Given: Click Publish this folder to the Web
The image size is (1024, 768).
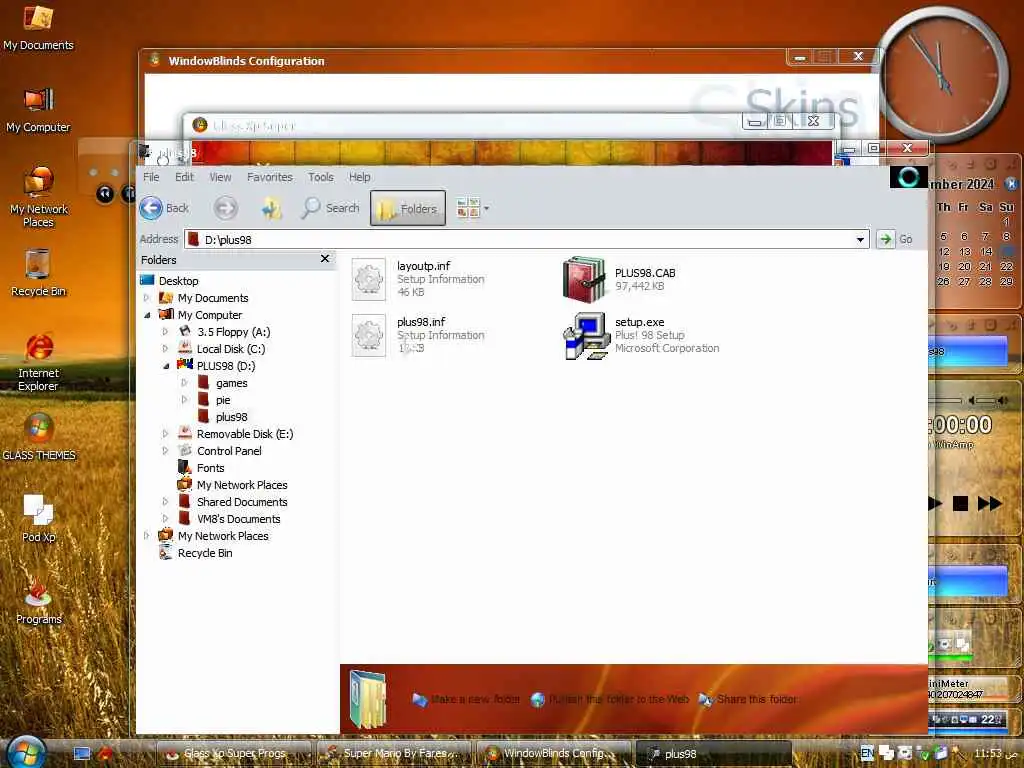Looking at the screenshot, I should [610, 699].
